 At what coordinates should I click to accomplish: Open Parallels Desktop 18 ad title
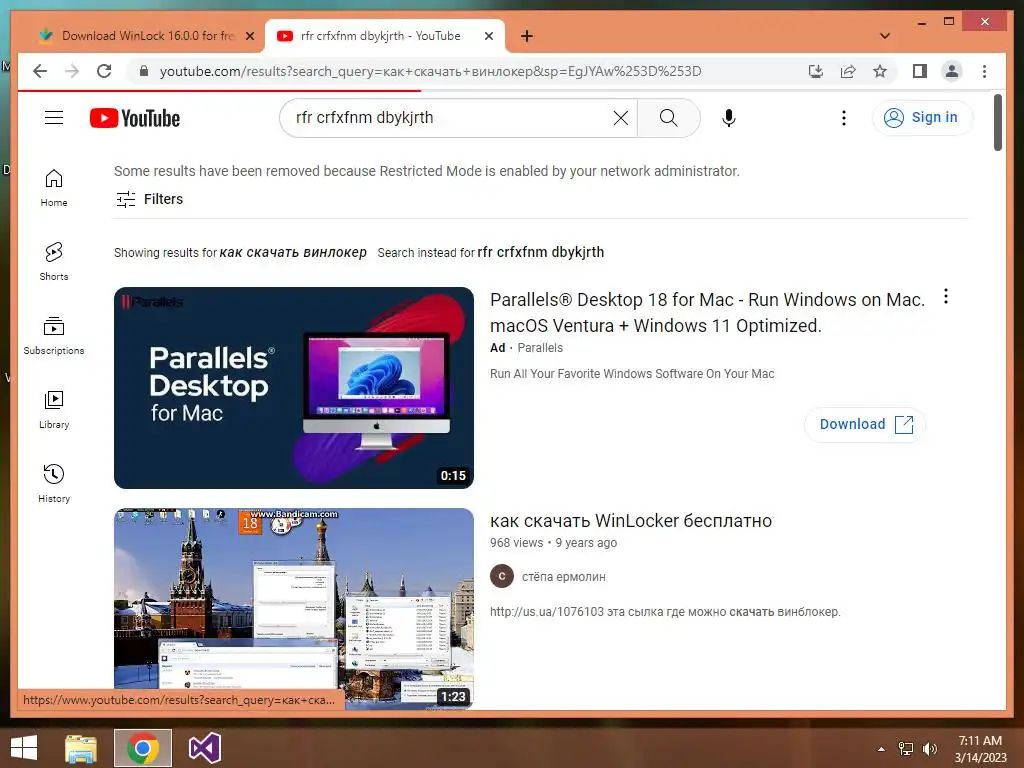707,312
